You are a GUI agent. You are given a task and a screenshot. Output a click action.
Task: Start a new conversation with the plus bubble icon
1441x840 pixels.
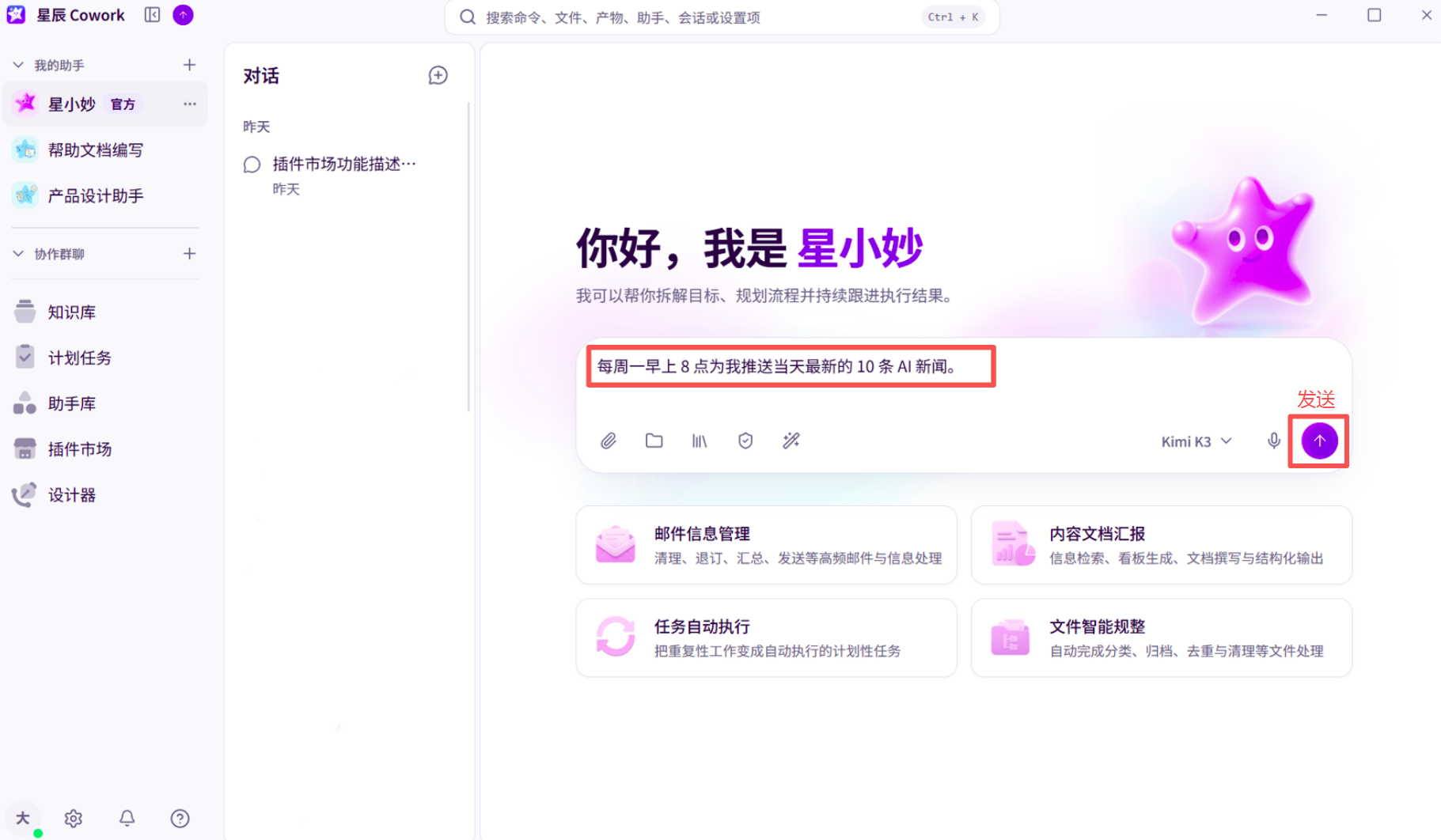pos(438,75)
